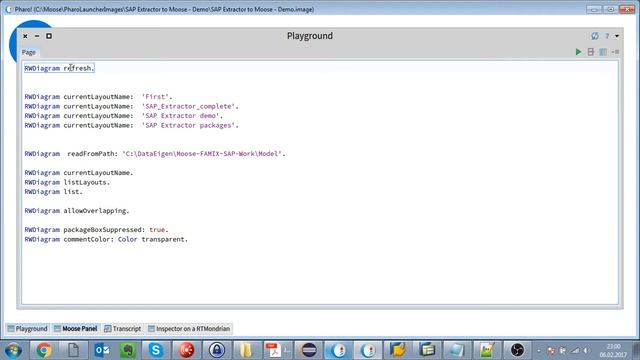Switch to the second Pharo lighthouse icon in taskbar
The height and width of the screenshot is (360, 640).
(368, 350)
